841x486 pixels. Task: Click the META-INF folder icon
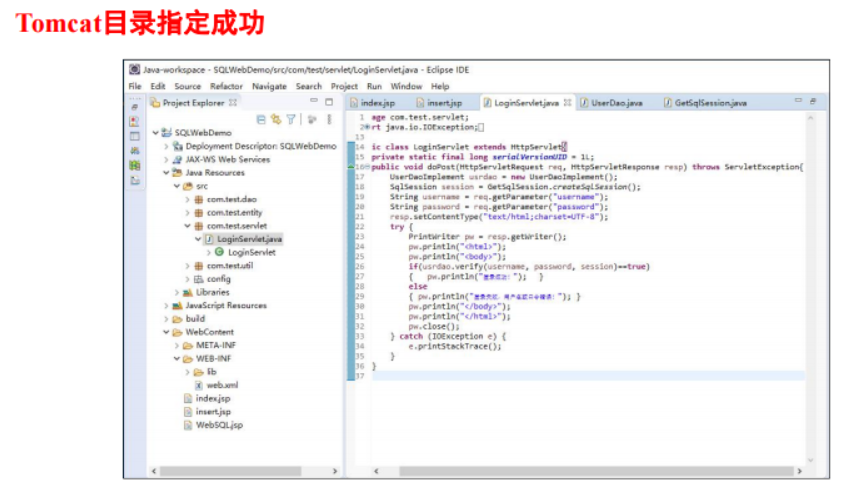pyautogui.click(x=188, y=345)
